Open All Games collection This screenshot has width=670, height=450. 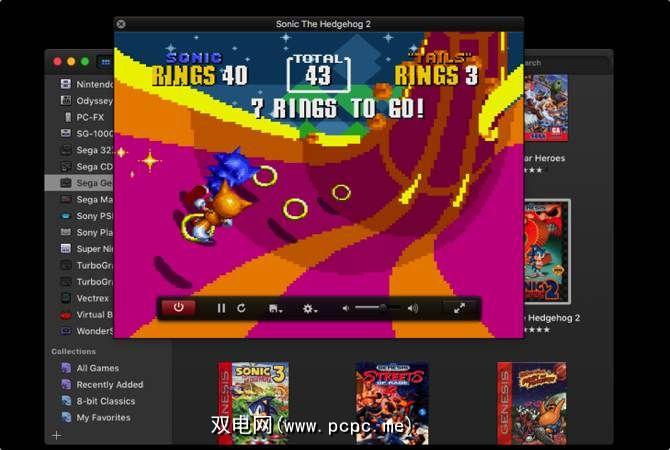coord(90,368)
